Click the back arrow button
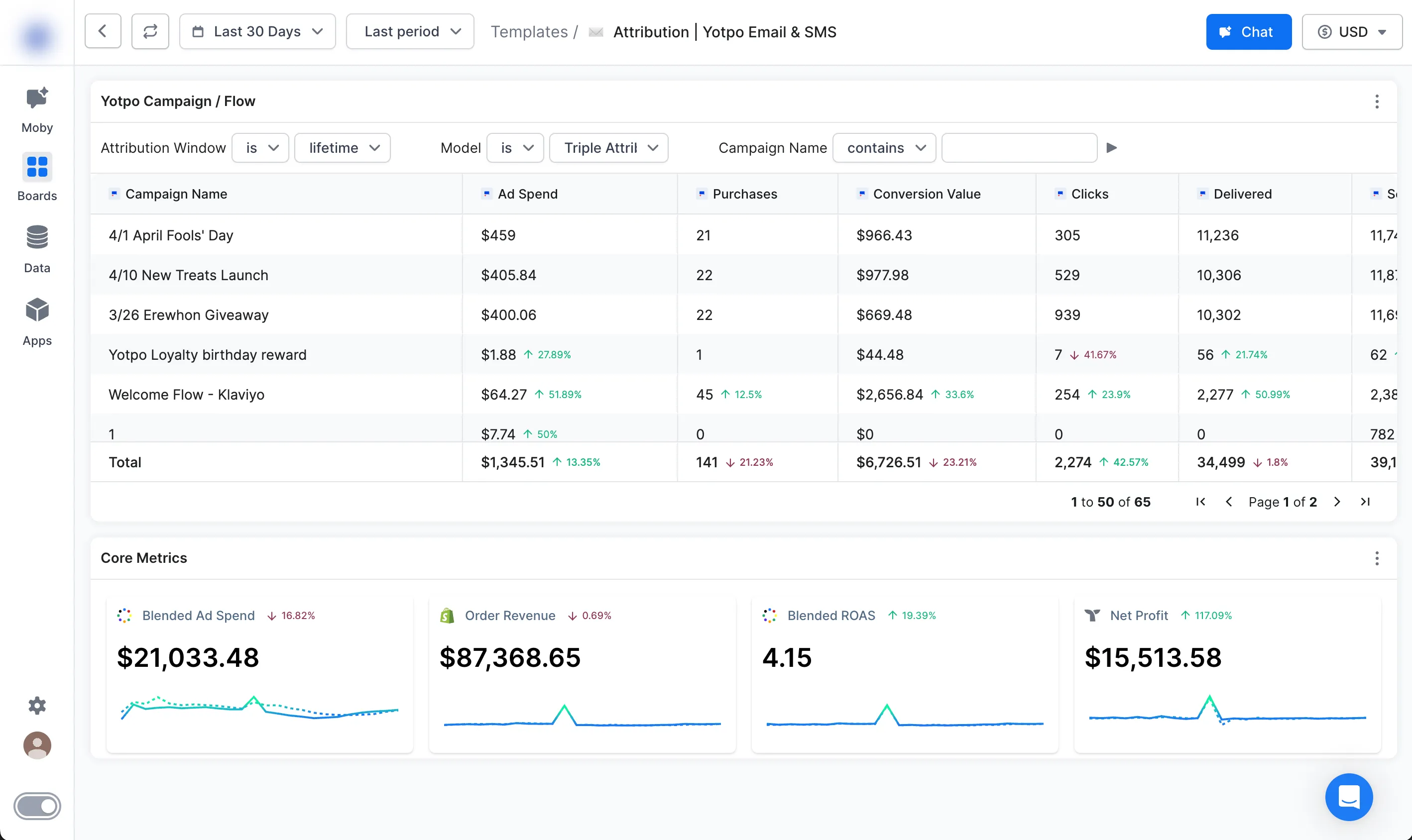This screenshot has width=1412, height=840. pos(103,32)
